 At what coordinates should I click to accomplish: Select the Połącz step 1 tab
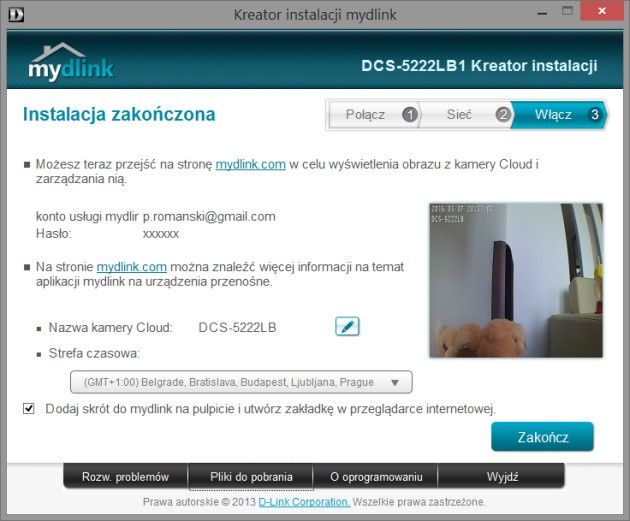tap(374, 114)
